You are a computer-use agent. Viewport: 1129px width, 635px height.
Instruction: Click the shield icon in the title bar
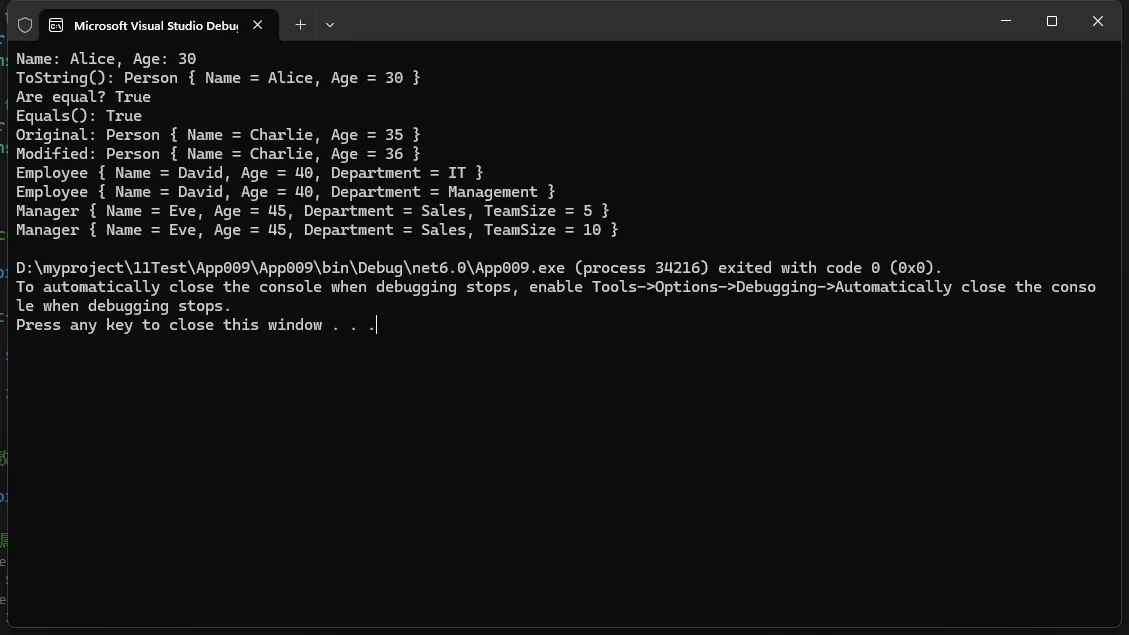(x=25, y=25)
